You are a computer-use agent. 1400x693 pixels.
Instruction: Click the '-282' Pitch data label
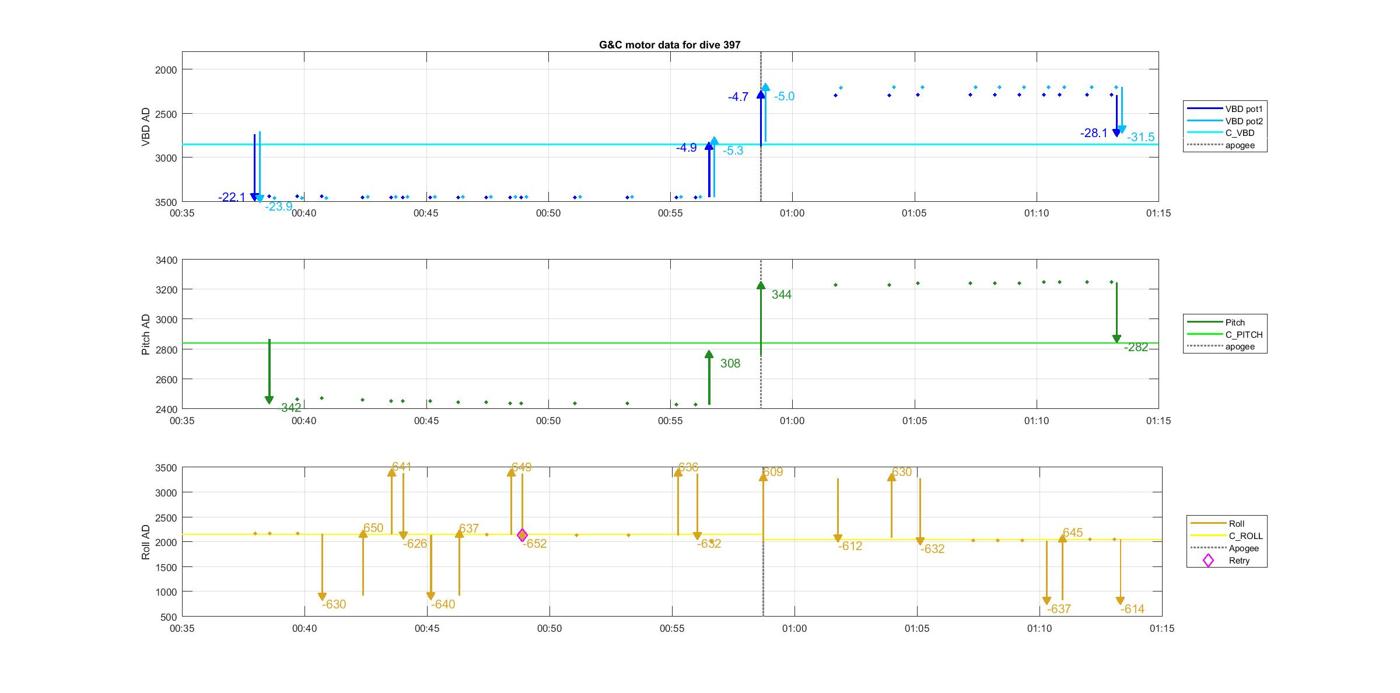[x=1136, y=347]
